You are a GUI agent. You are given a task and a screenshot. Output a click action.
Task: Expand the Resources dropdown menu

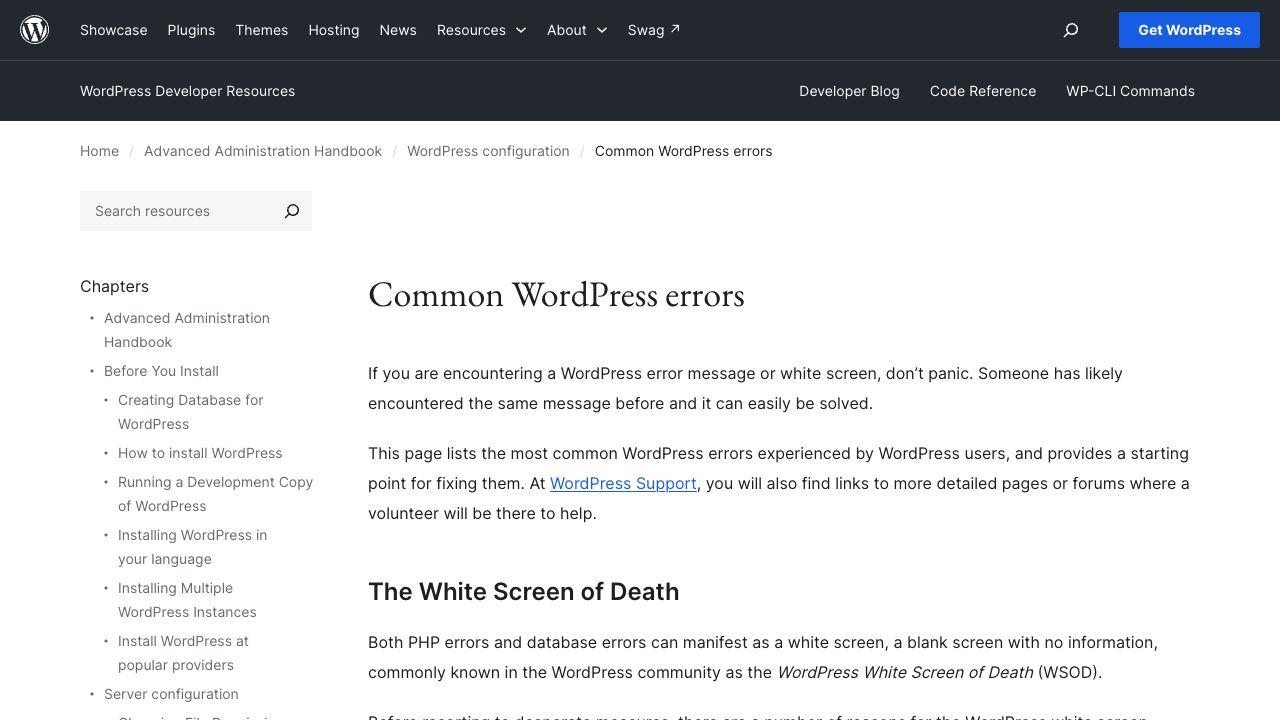tap(482, 30)
